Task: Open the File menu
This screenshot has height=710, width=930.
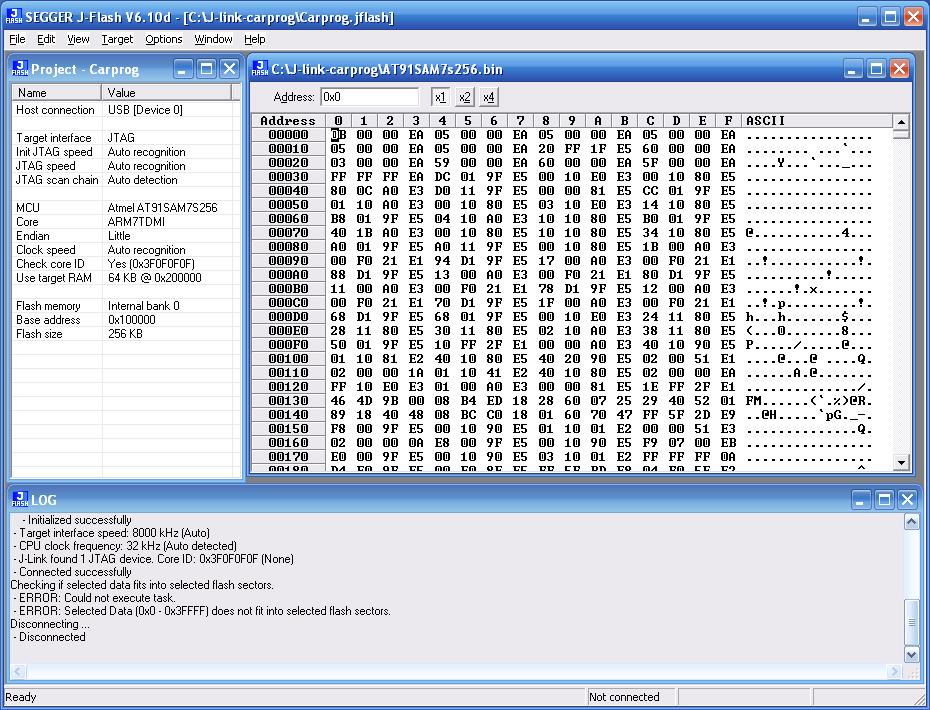Action: click(x=17, y=39)
